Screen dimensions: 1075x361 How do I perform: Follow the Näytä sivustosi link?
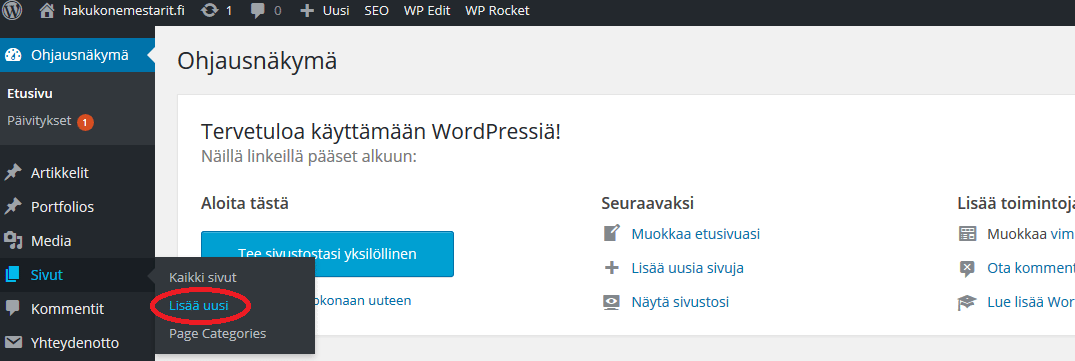coord(680,302)
